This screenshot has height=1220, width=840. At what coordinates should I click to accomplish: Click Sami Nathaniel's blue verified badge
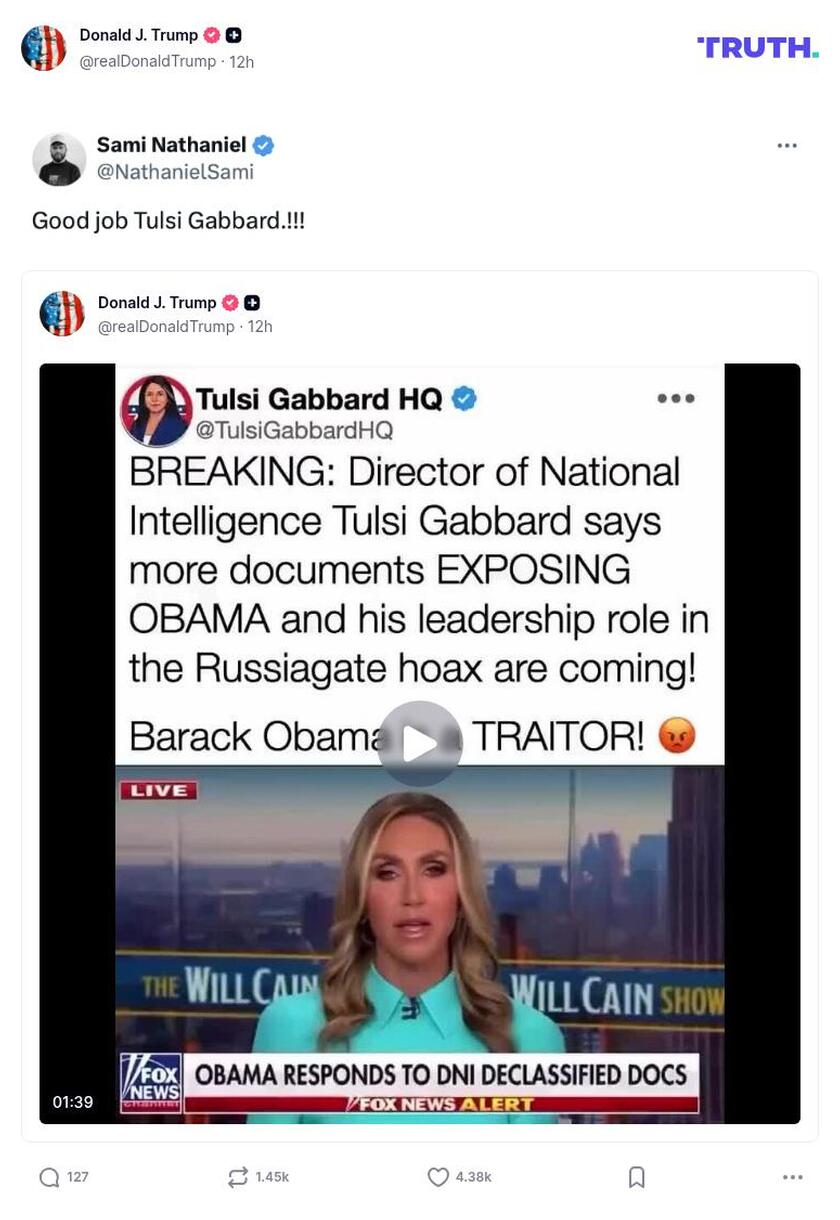tap(263, 145)
